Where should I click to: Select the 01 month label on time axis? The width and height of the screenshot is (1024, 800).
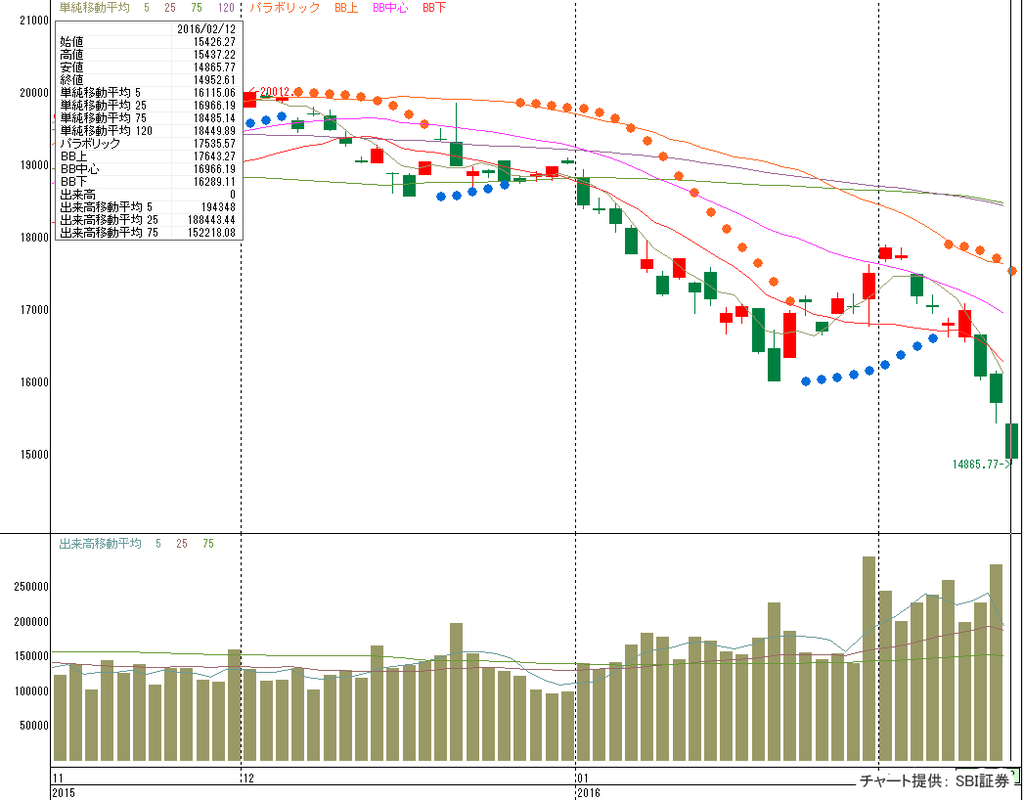(x=584, y=777)
